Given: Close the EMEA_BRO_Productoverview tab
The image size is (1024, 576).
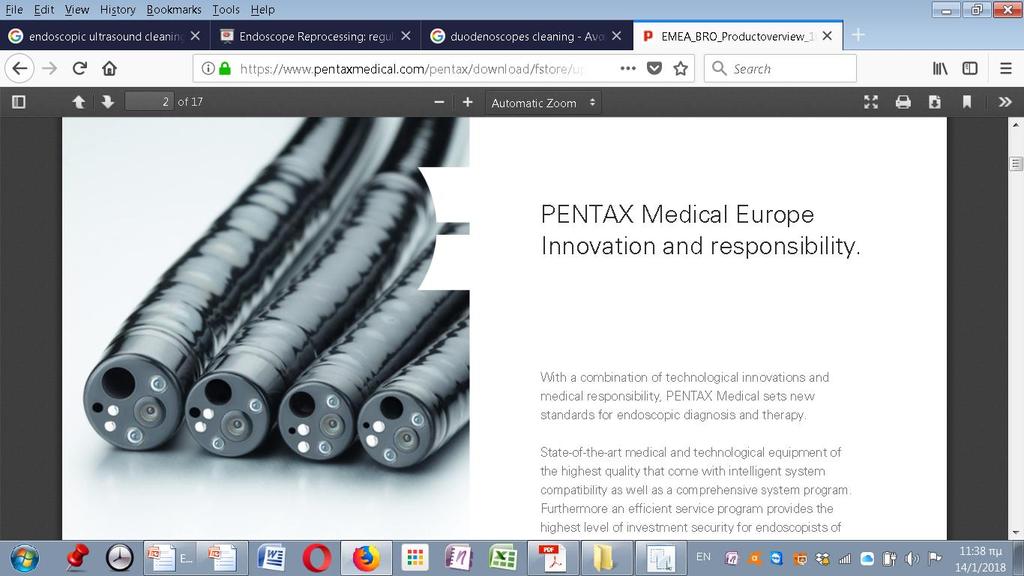Looking at the screenshot, I should click(x=827, y=36).
